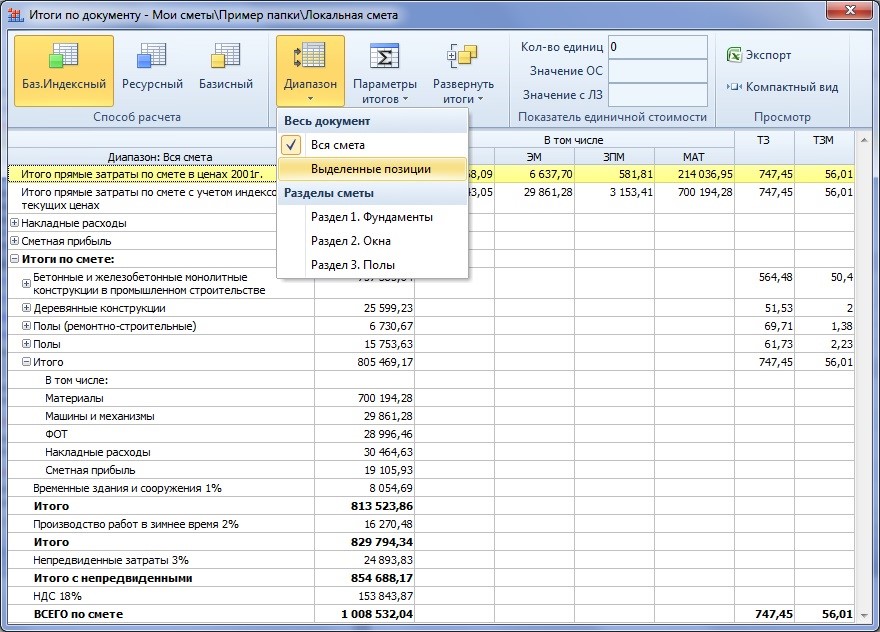
Task: Choose Раздел 2. Окна
Action: (x=373, y=241)
